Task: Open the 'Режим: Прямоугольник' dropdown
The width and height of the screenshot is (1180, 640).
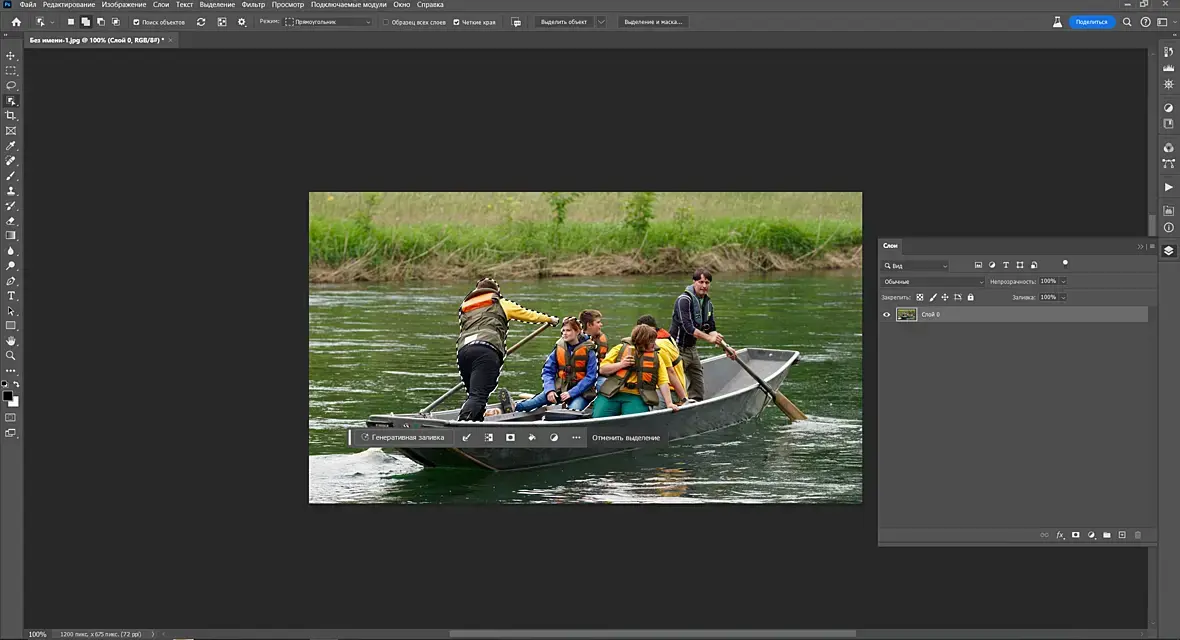Action: (328, 22)
